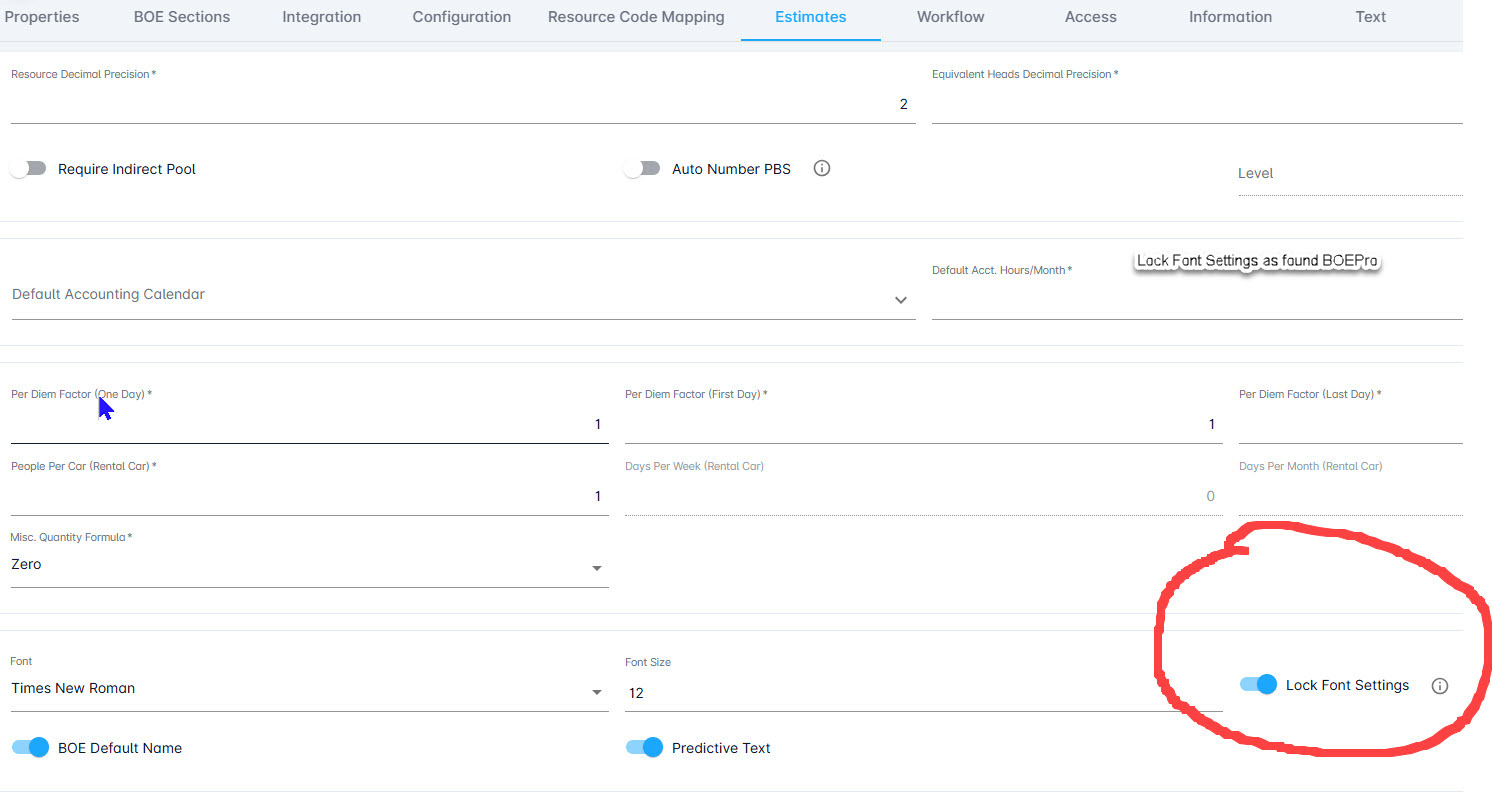Screen dimensions: 1493x802
Task: Enable the Auto Number PBS switch
Action: point(642,169)
